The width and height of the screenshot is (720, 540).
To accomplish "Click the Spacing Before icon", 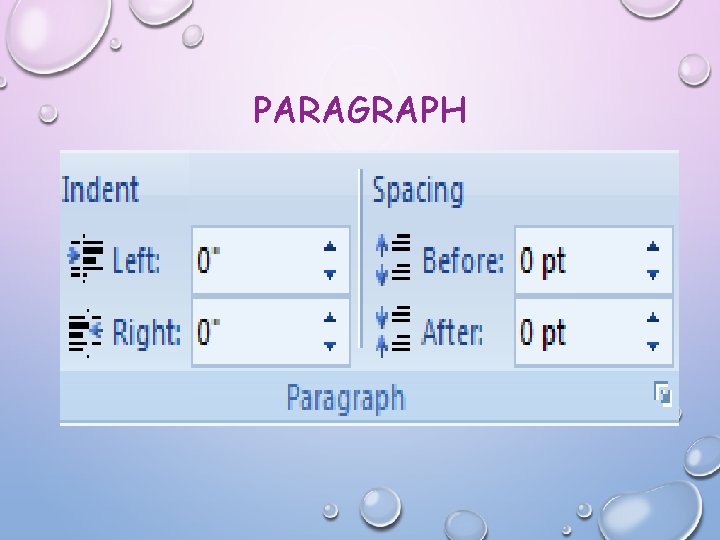I will coord(394,259).
